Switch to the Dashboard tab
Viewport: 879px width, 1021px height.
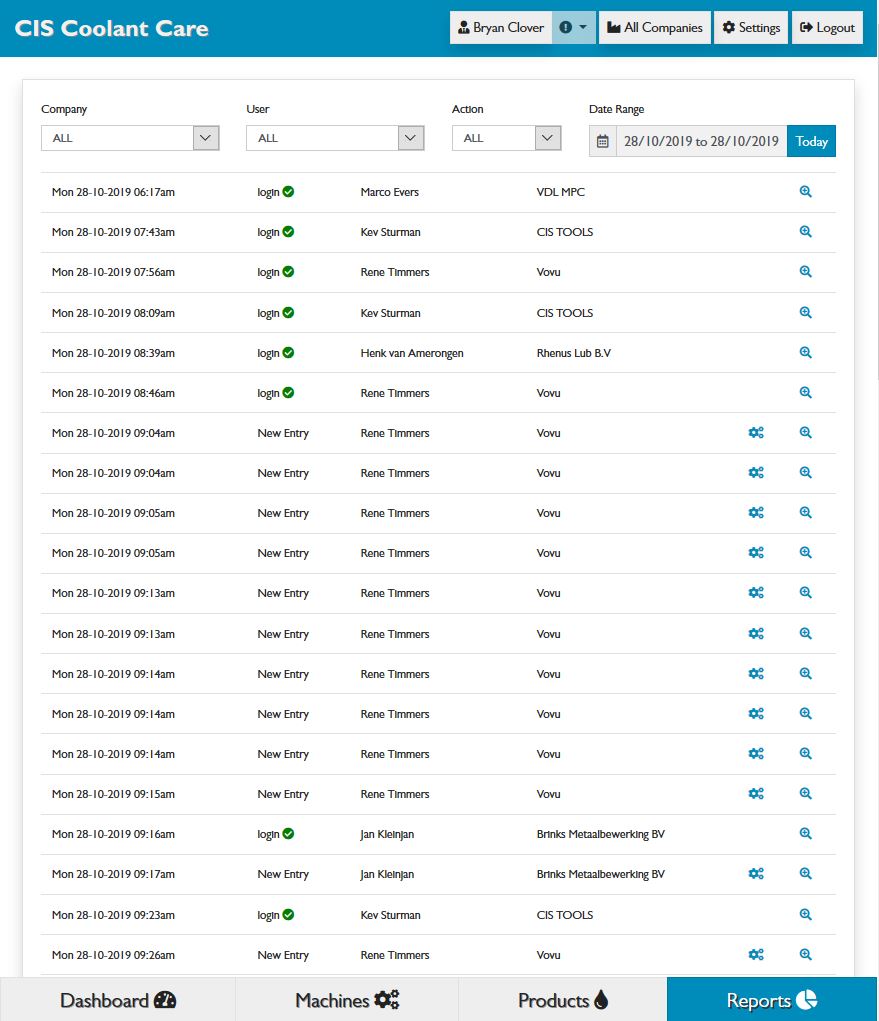[x=118, y=1000]
